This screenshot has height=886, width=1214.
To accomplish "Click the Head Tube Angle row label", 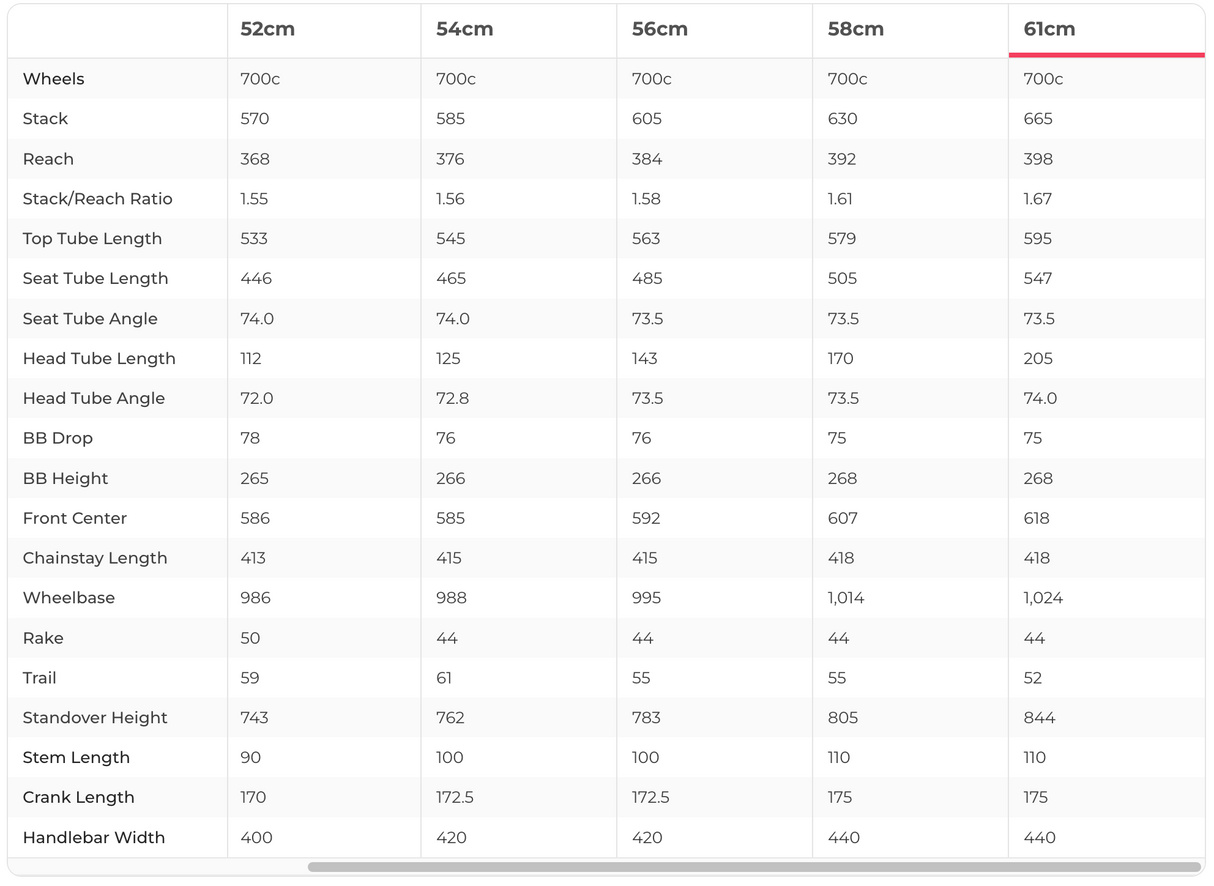I will 93,398.
